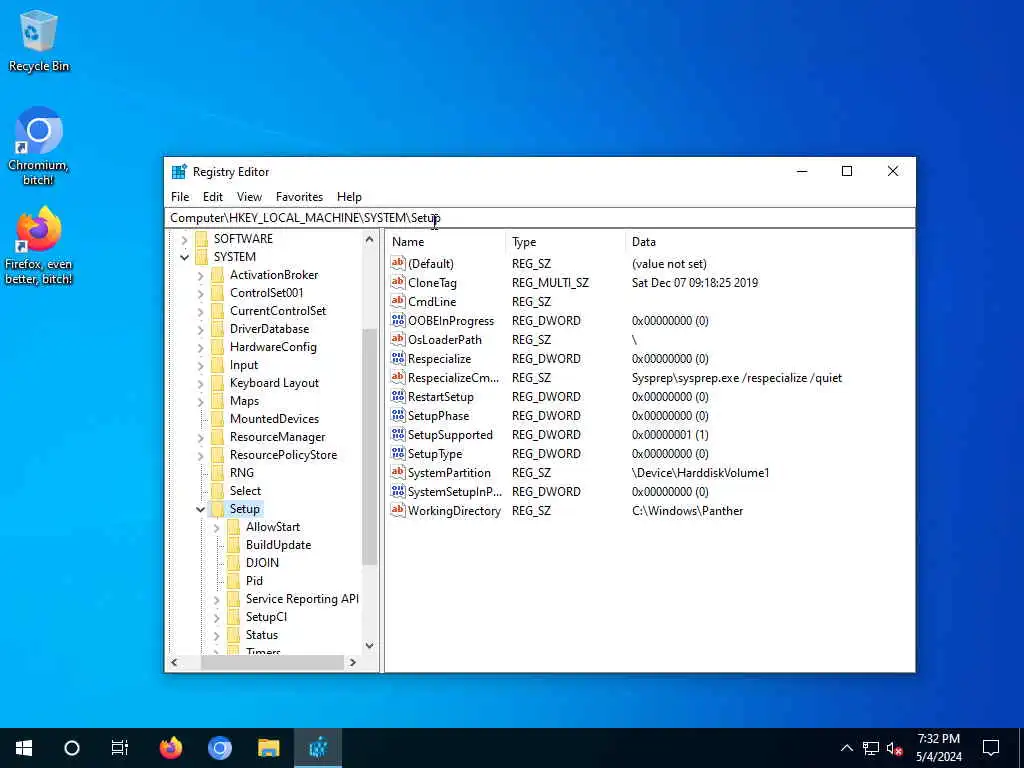Open the Action Center notifications icon
Image resolution: width=1024 pixels, height=768 pixels.
click(991, 748)
